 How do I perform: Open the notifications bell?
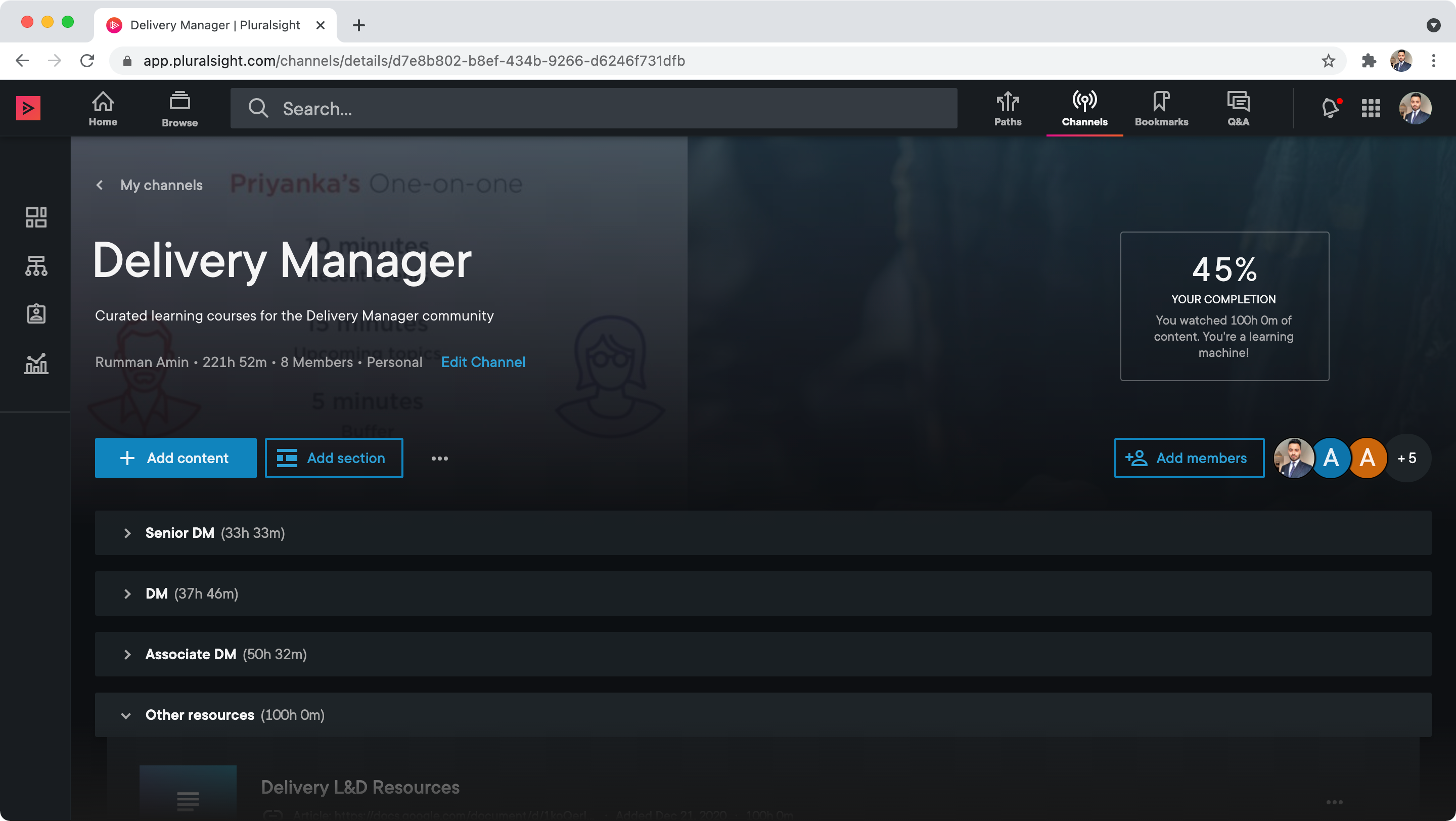coord(1330,108)
